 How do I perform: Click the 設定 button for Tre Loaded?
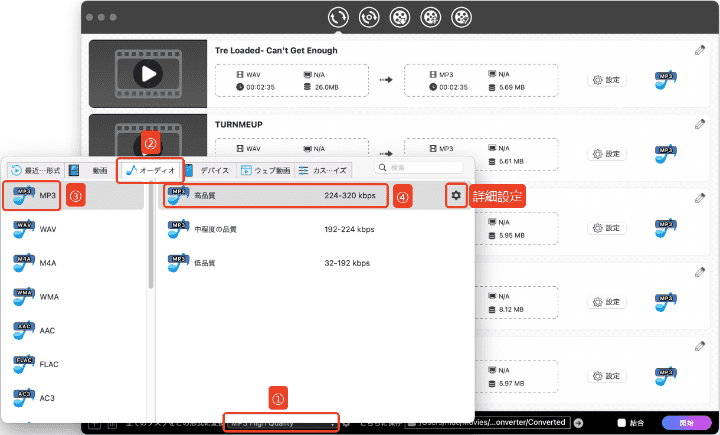pos(606,81)
